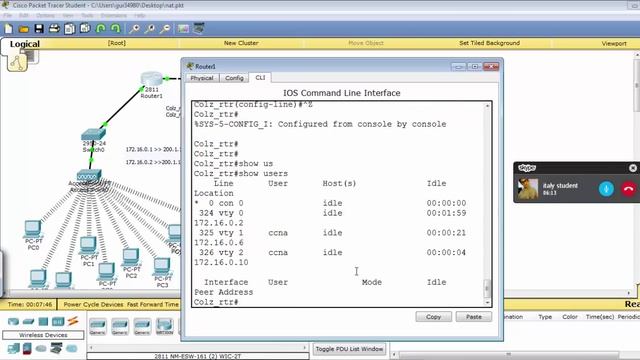Open the navigation panel icon under Logical
This screenshot has height=360, width=640.
pyautogui.click(x=18, y=63)
